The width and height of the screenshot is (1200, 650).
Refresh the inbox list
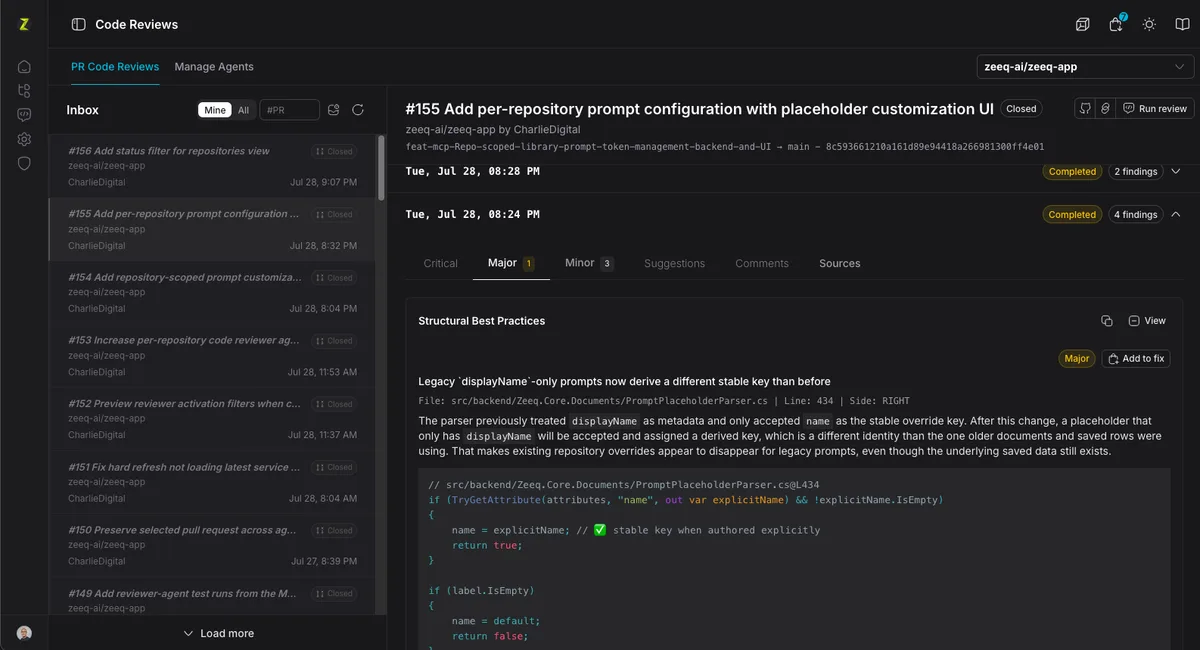pyautogui.click(x=358, y=110)
